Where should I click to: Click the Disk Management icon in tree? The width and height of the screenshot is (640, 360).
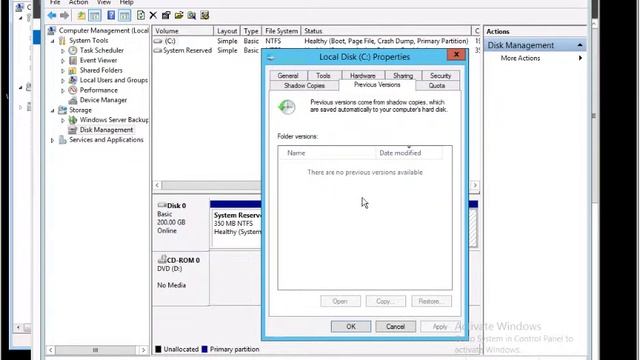(x=73, y=130)
